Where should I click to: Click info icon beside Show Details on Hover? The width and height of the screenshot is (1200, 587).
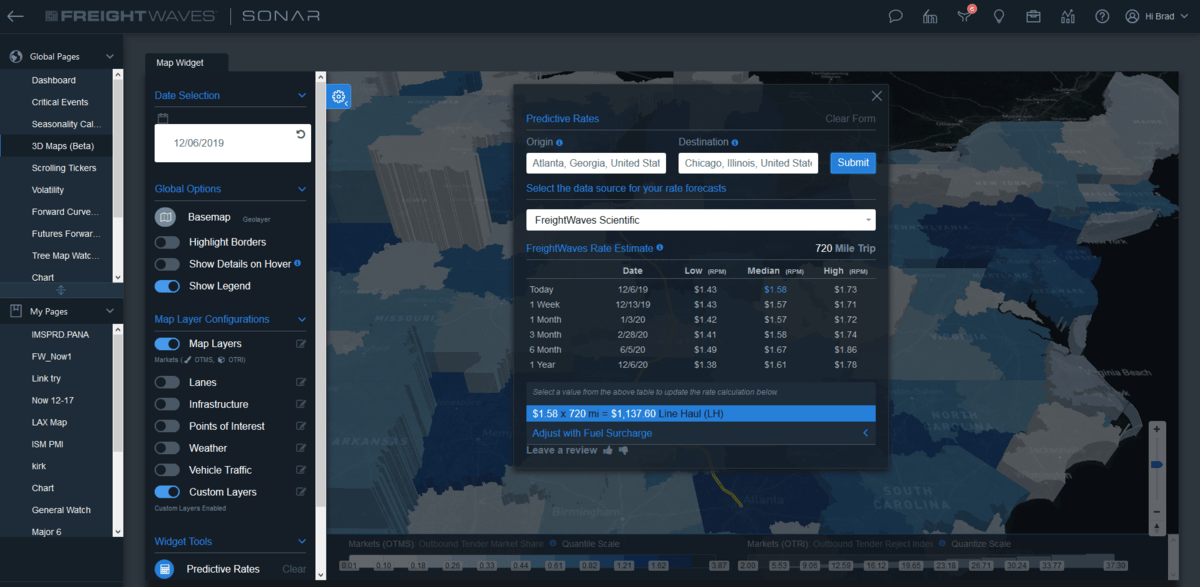(298, 263)
